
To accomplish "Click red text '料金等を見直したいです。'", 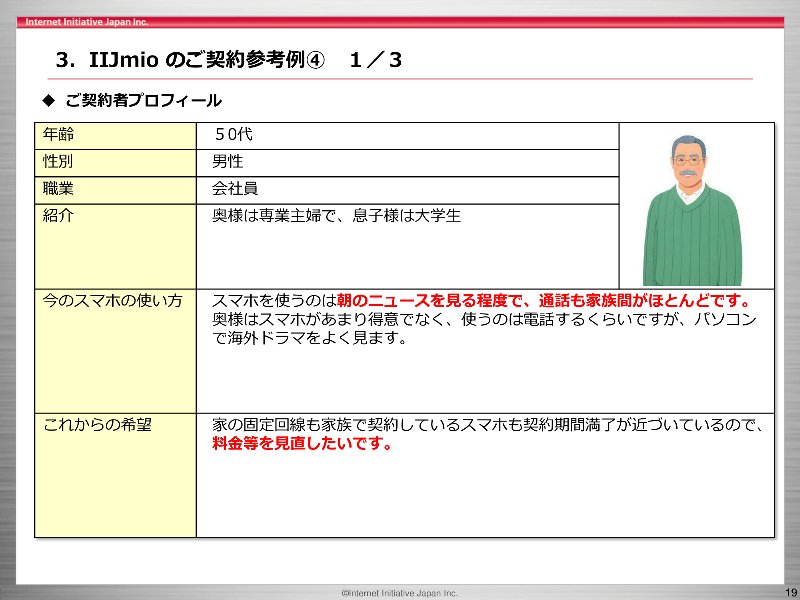I will pos(302,443).
